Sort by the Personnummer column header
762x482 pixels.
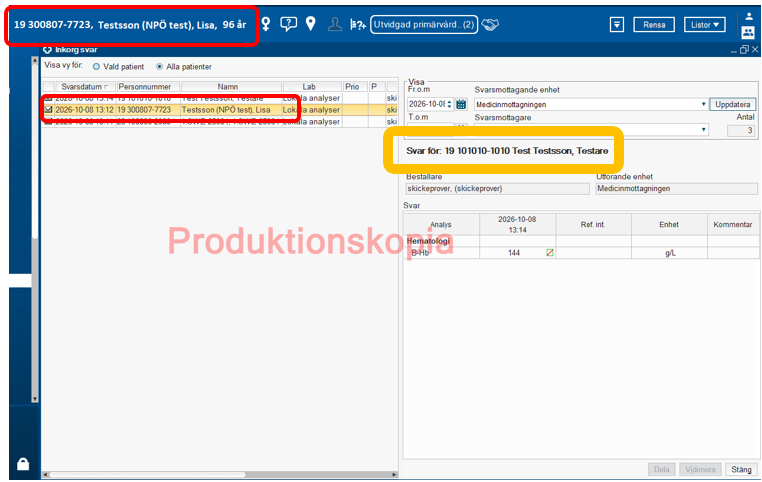[x=148, y=86]
